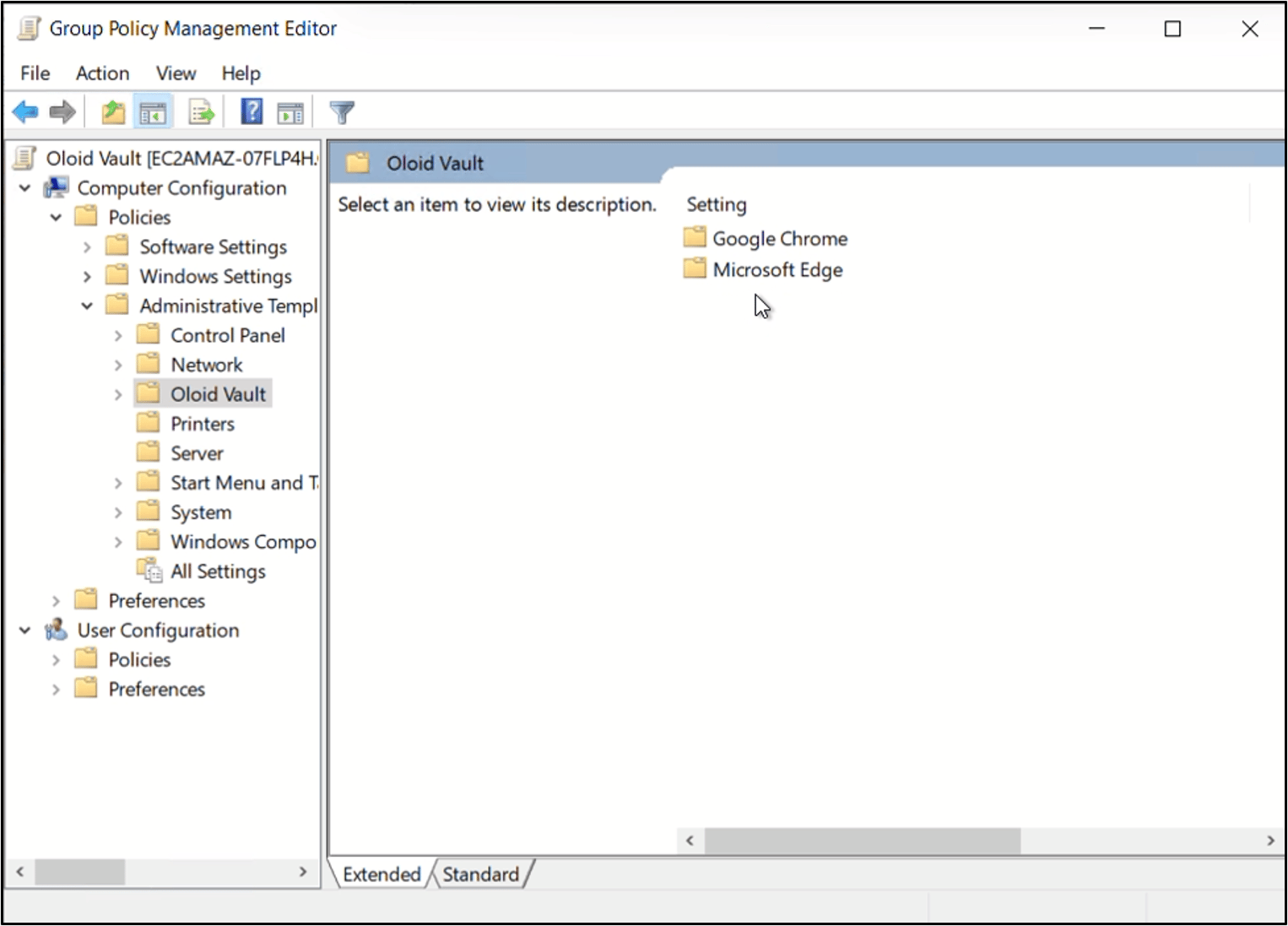
Task: Click the Filter funnel toolbar icon
Action: [342, 111]
